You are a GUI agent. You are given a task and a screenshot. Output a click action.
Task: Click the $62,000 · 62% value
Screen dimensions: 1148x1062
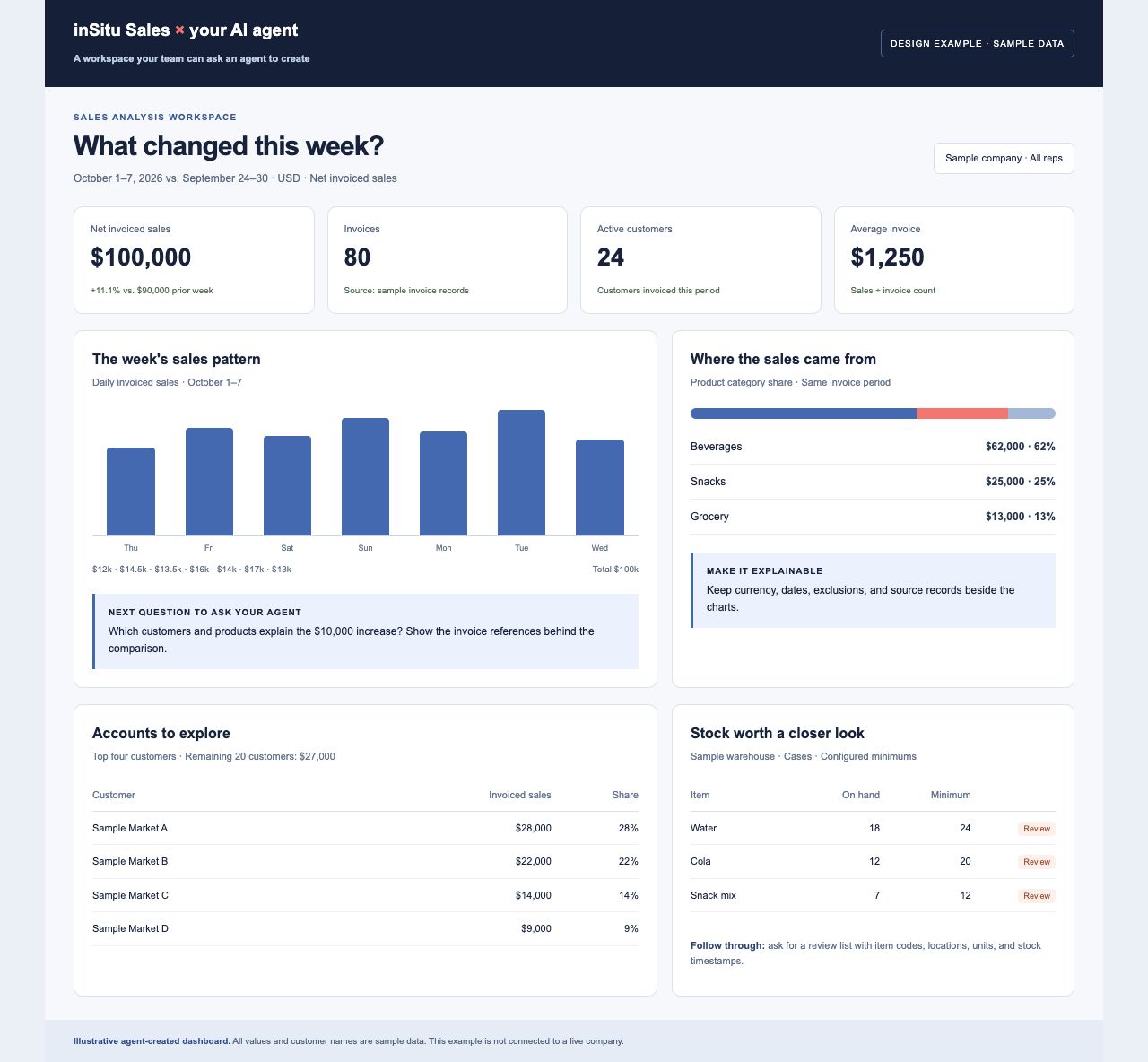[1020, 447]
